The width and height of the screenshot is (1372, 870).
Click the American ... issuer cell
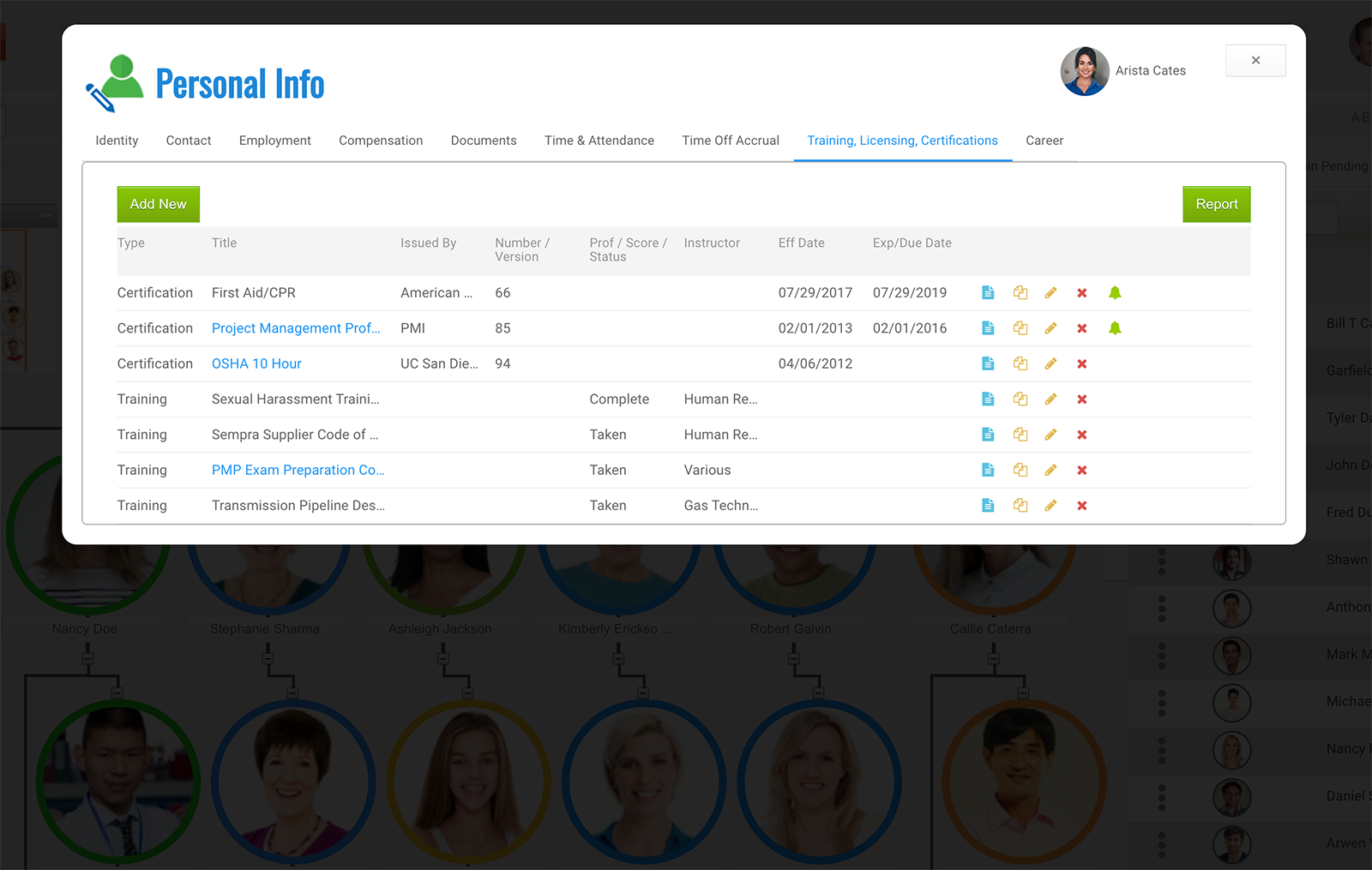[436, 293]
